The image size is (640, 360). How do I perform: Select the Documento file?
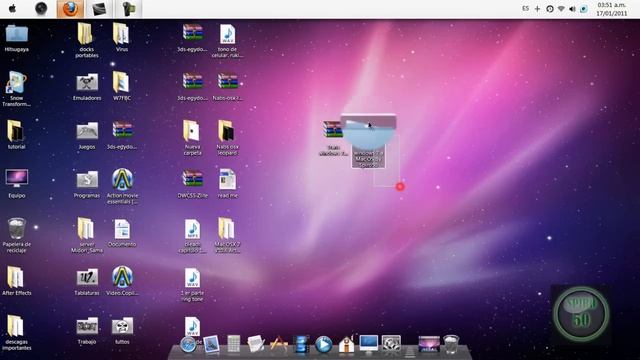point(122,233)
